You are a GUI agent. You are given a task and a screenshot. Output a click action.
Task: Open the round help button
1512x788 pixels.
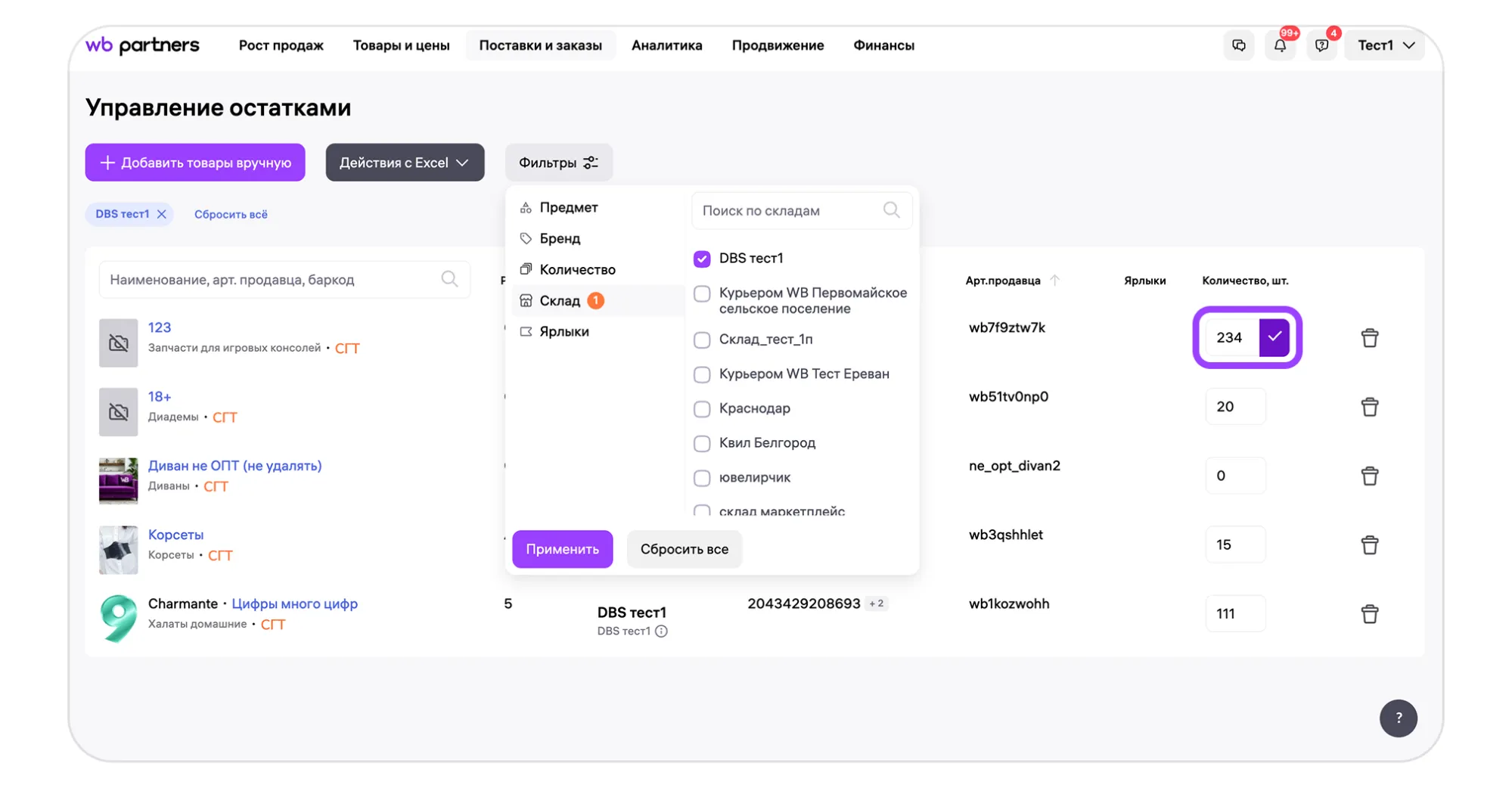pos(1398,718)
